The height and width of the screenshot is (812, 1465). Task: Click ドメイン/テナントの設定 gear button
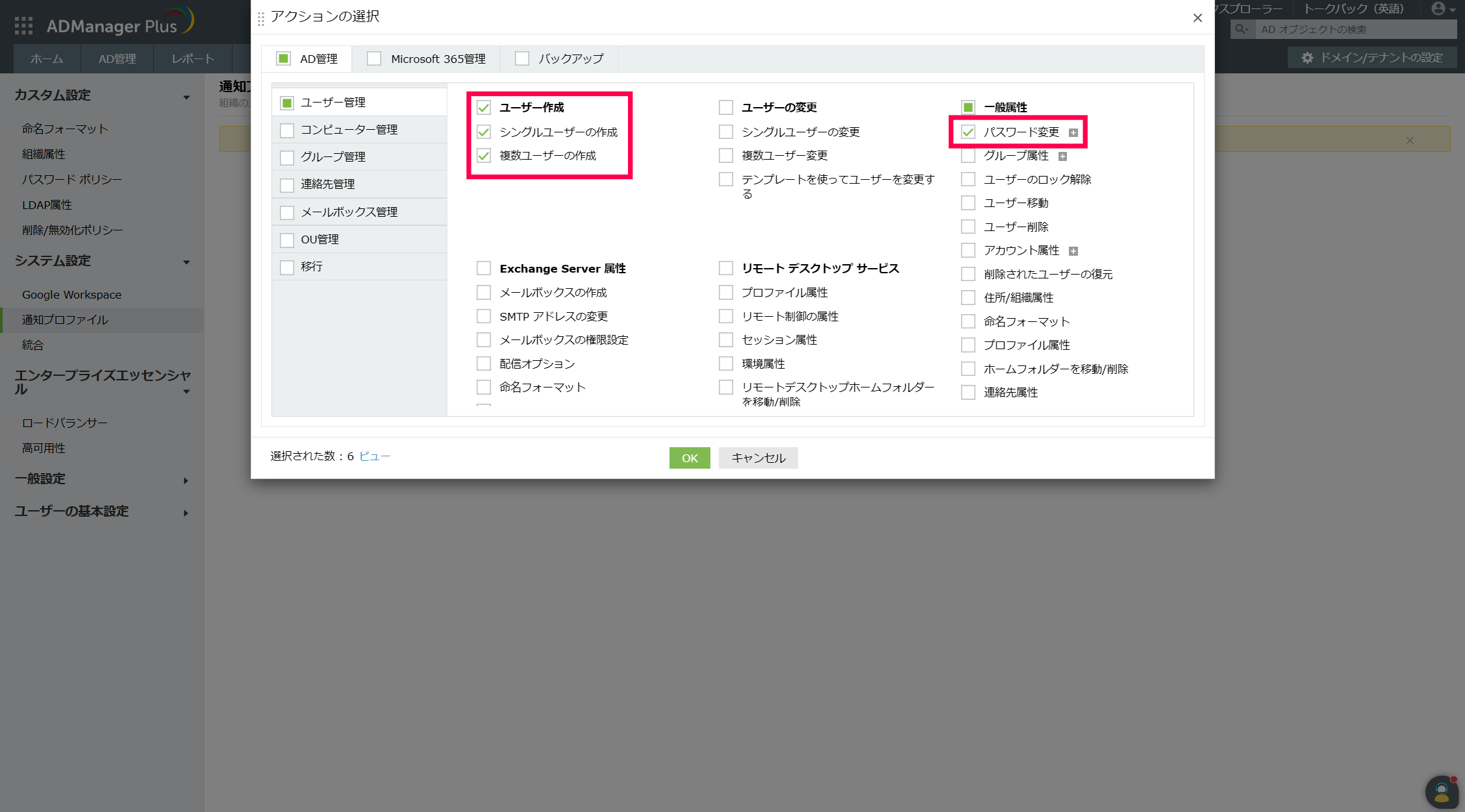pyautogui.click(x=1372, y=58)
